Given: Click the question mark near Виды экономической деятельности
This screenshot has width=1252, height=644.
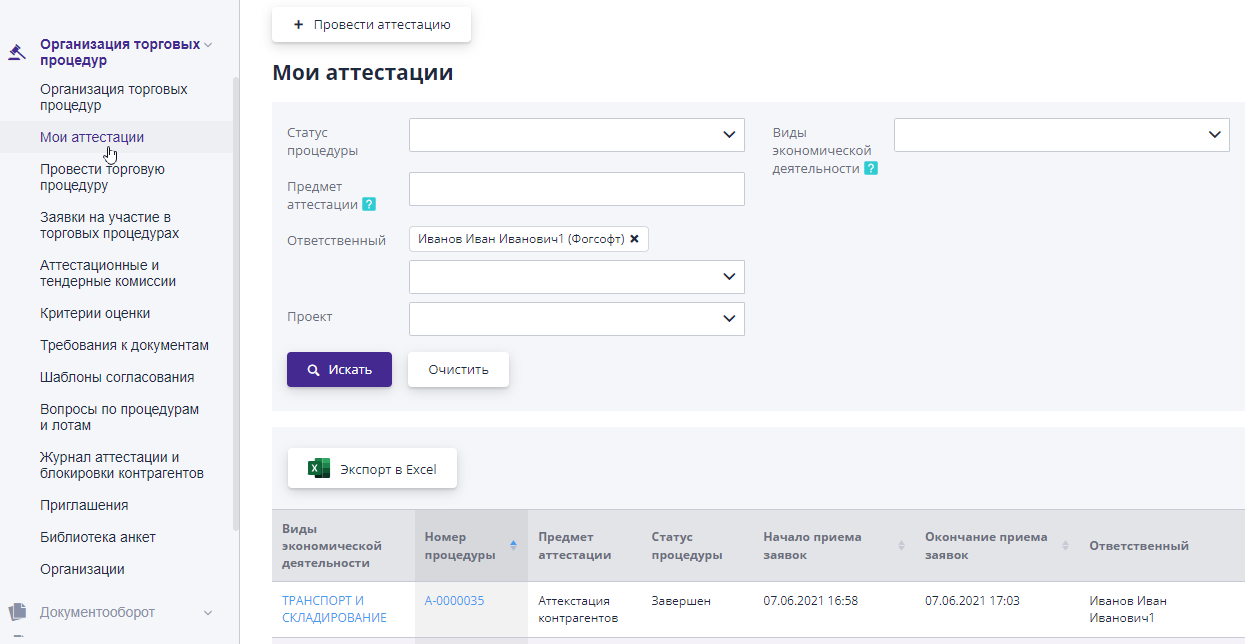Looking at the screenshot, I should click(x=871, y=168).
